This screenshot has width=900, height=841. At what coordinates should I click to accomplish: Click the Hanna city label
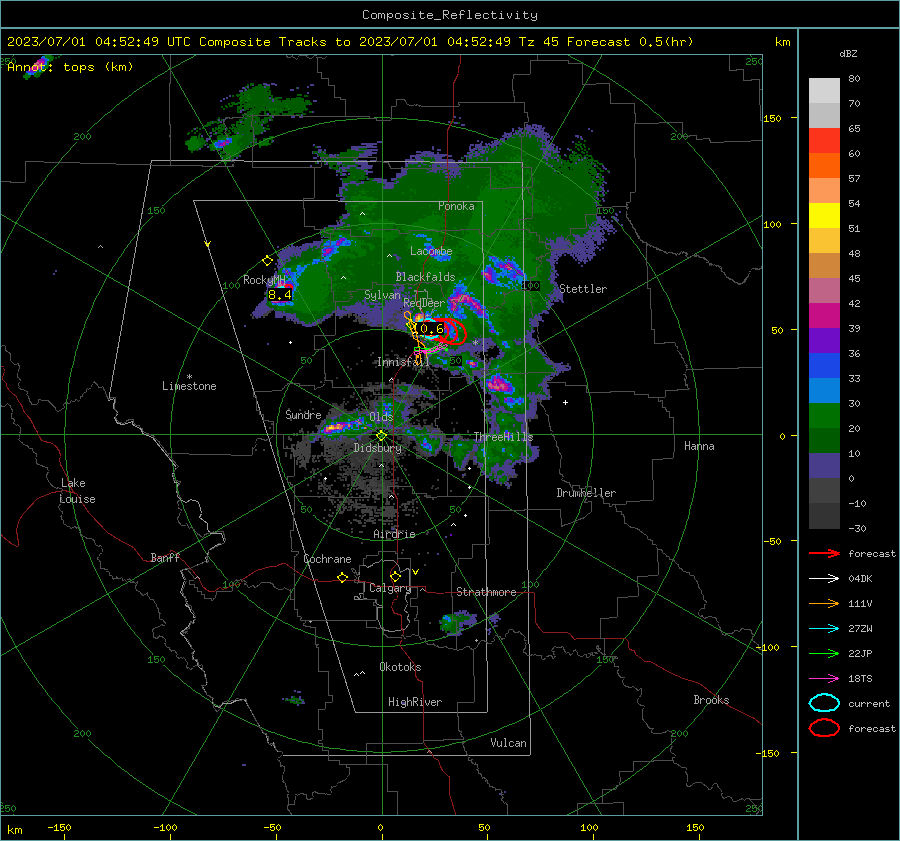pyautogui.click(x=699, y=446)
